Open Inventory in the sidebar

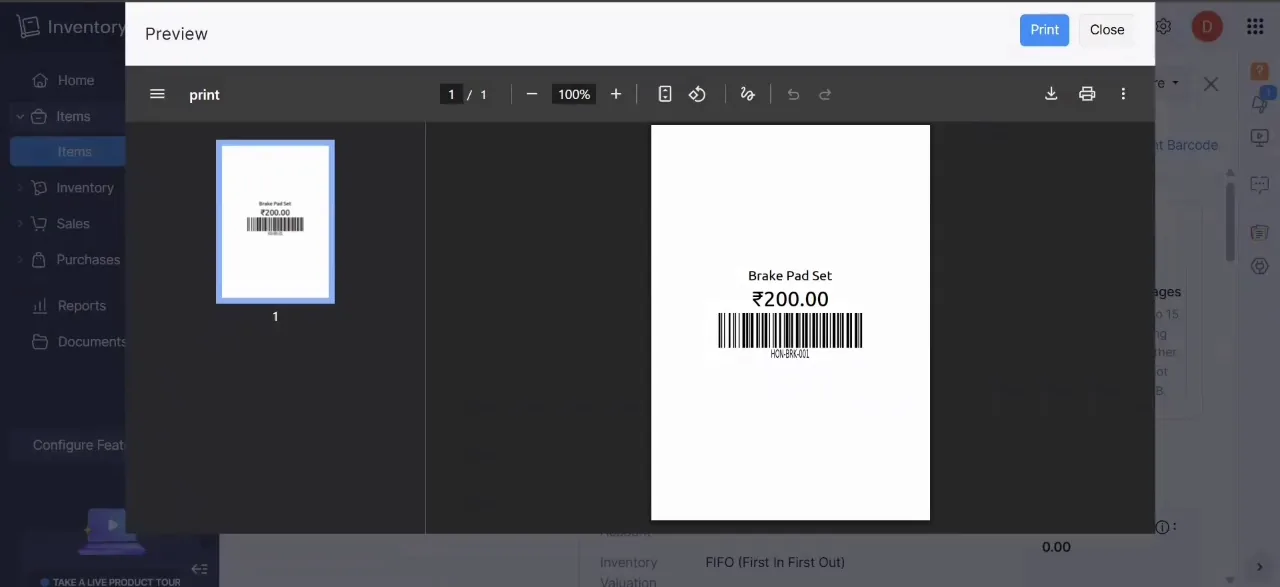(85, 188)
